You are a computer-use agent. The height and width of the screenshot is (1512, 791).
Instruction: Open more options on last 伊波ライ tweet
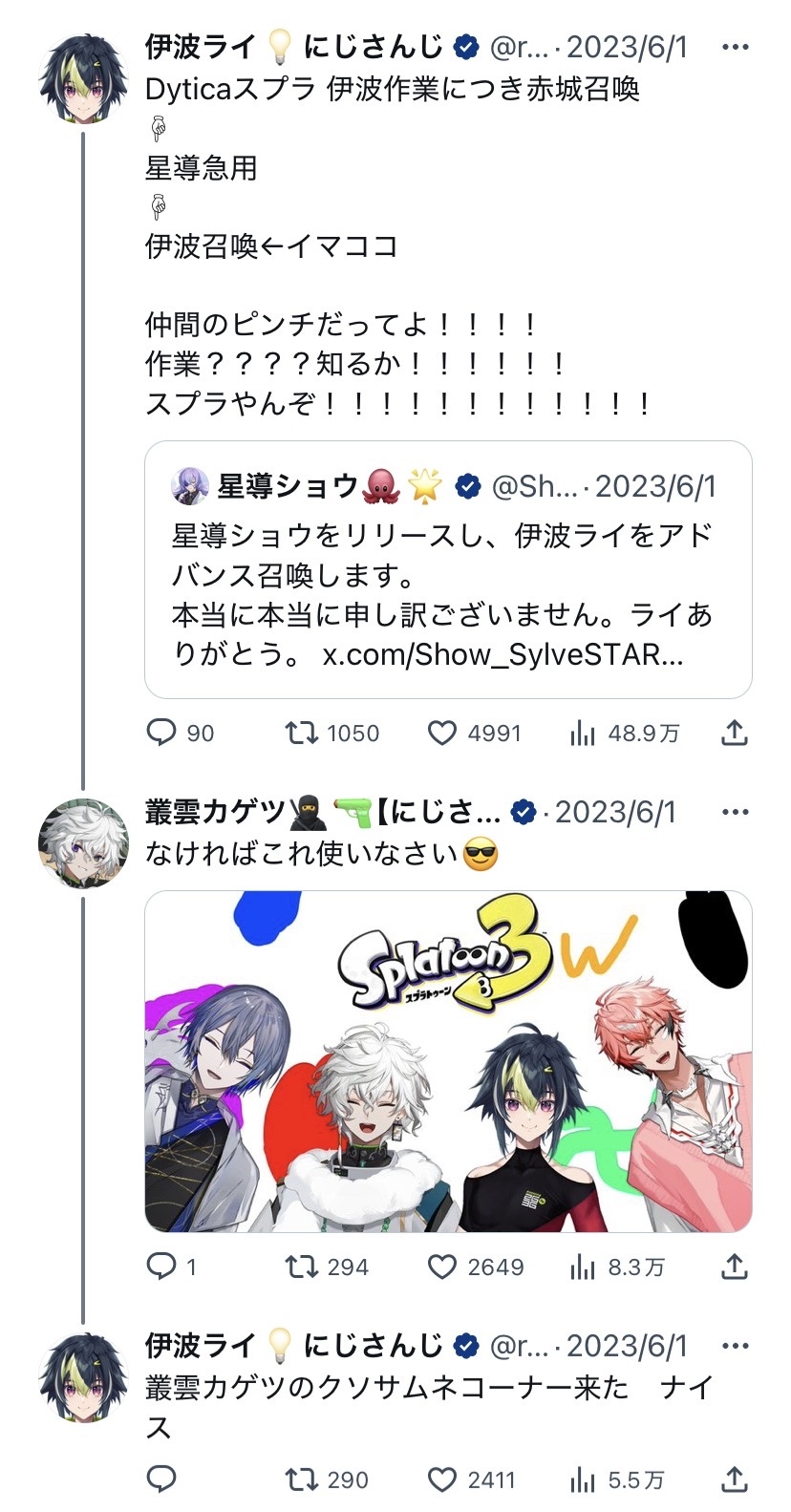735,1346
